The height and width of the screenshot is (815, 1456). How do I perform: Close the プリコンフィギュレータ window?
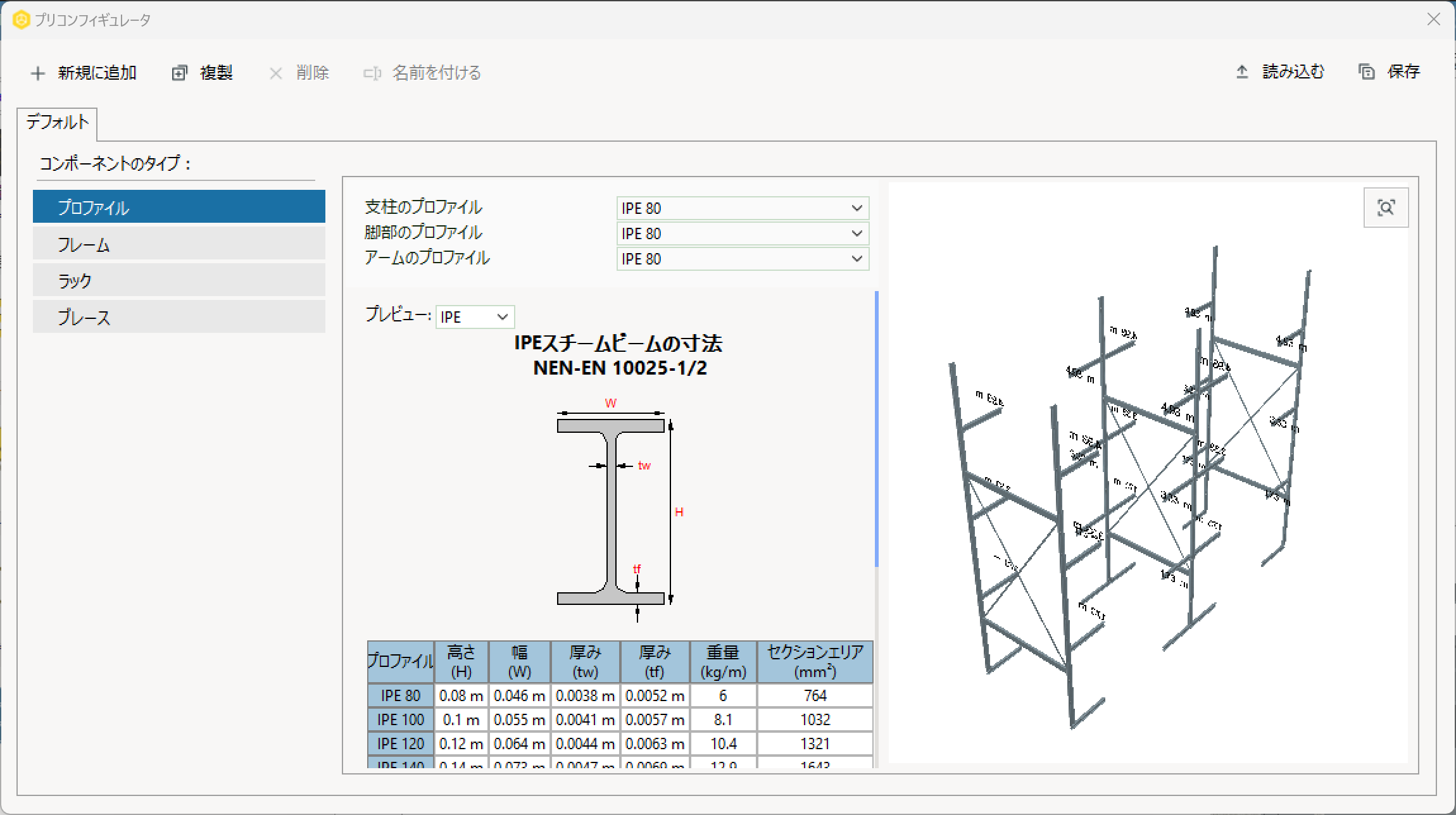tap(1434, 20)
